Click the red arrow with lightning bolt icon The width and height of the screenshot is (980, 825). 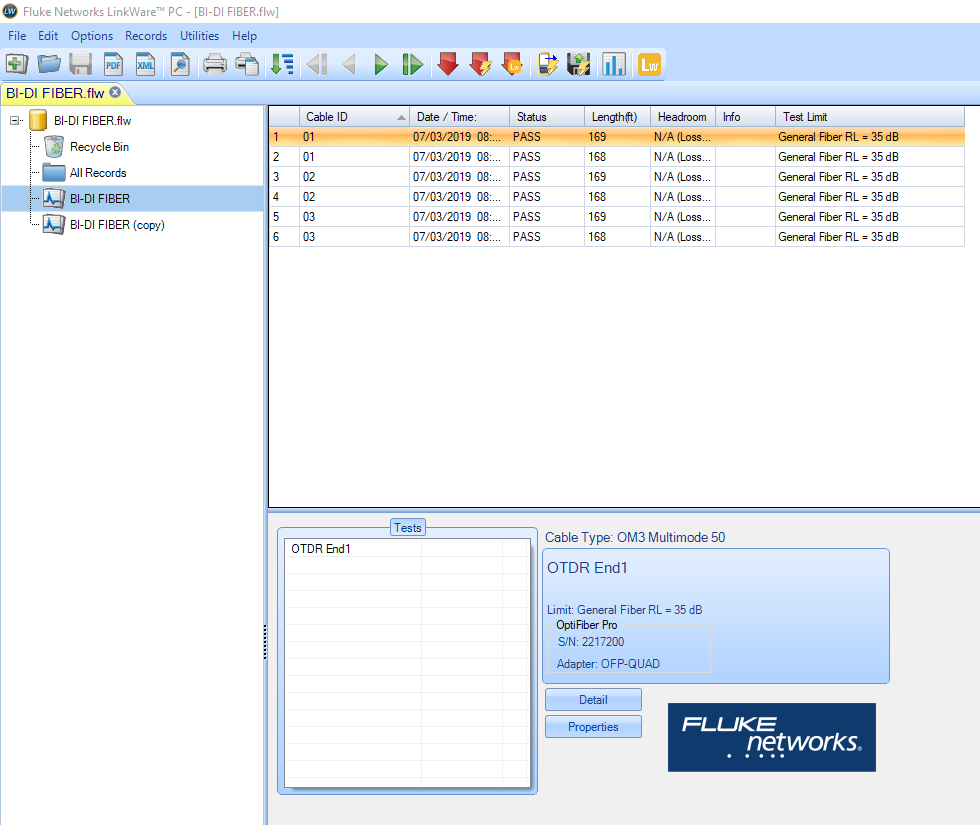tap(480, 64)
